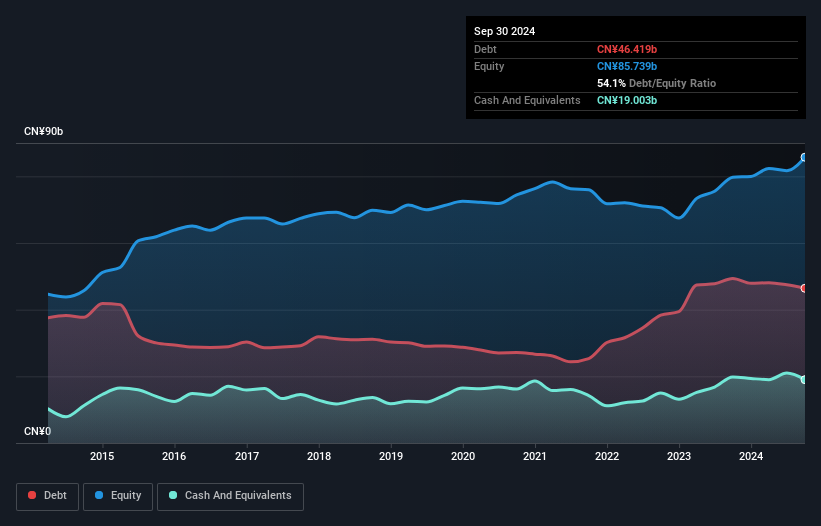Click the 2019 x-axis label

[x=391, y=456]
